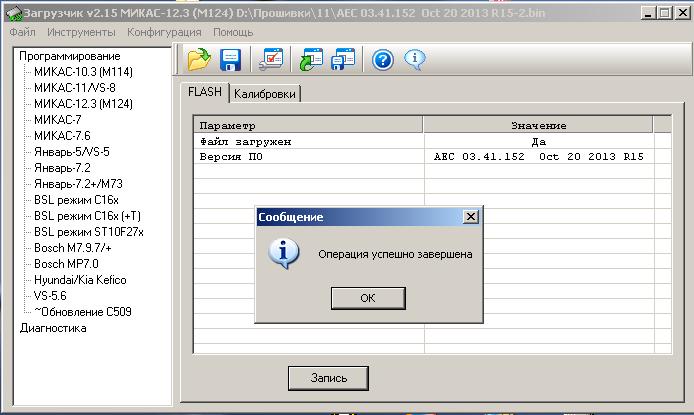694x415 pixels.
Task: Open the Конфигурация menu
Action: [x=164, y=32]
